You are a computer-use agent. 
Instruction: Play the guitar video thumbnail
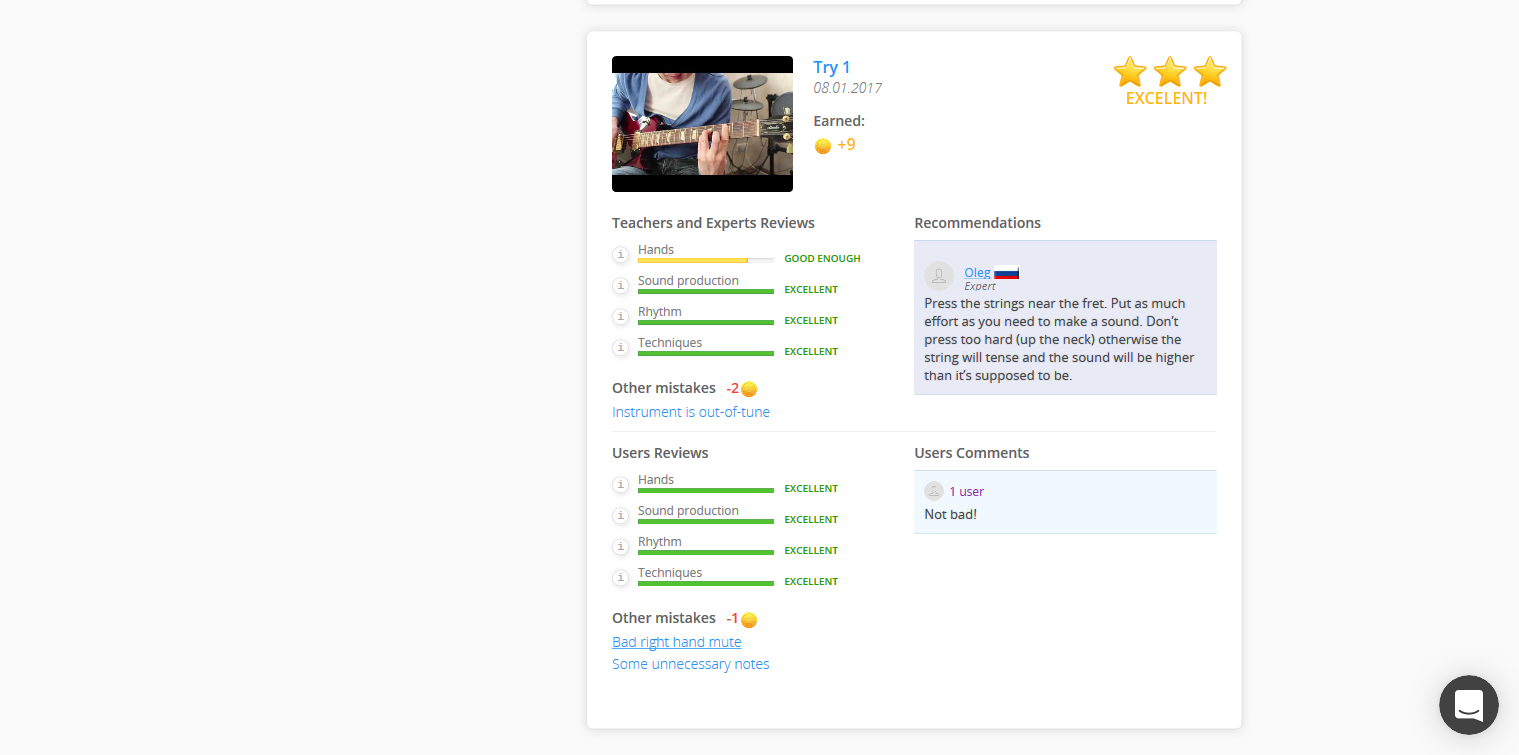tap(702, 124)
